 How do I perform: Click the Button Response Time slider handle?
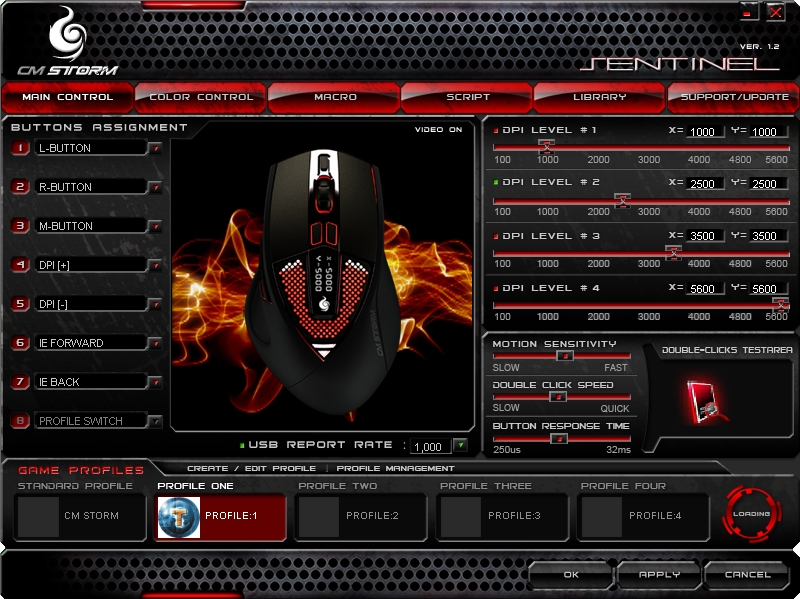point(559,438)
